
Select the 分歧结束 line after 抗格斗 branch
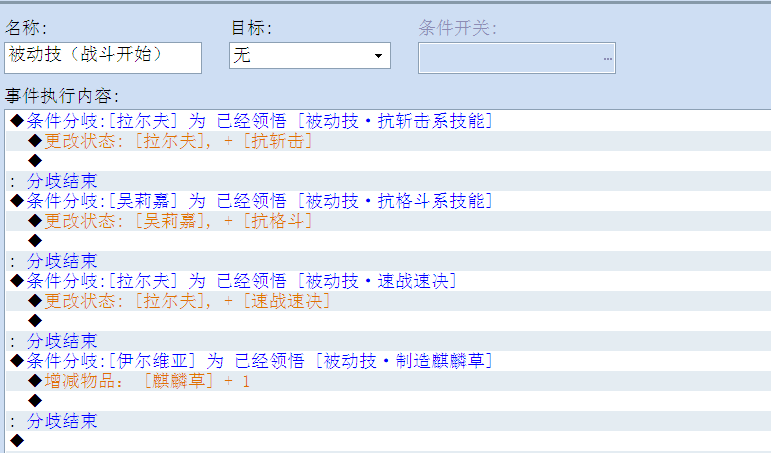[x=388, y=261]
